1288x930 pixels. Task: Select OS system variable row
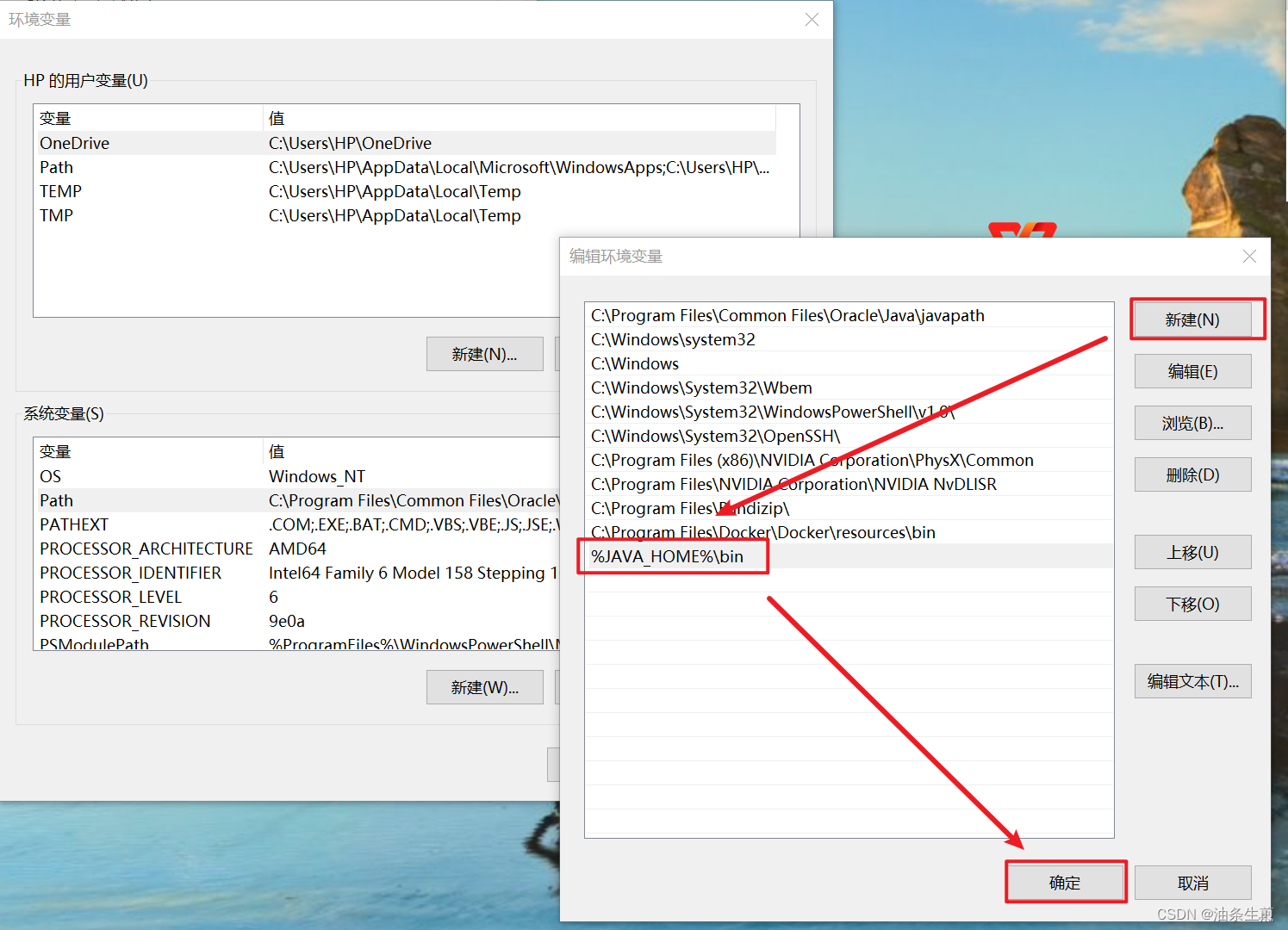coord(297,476)
